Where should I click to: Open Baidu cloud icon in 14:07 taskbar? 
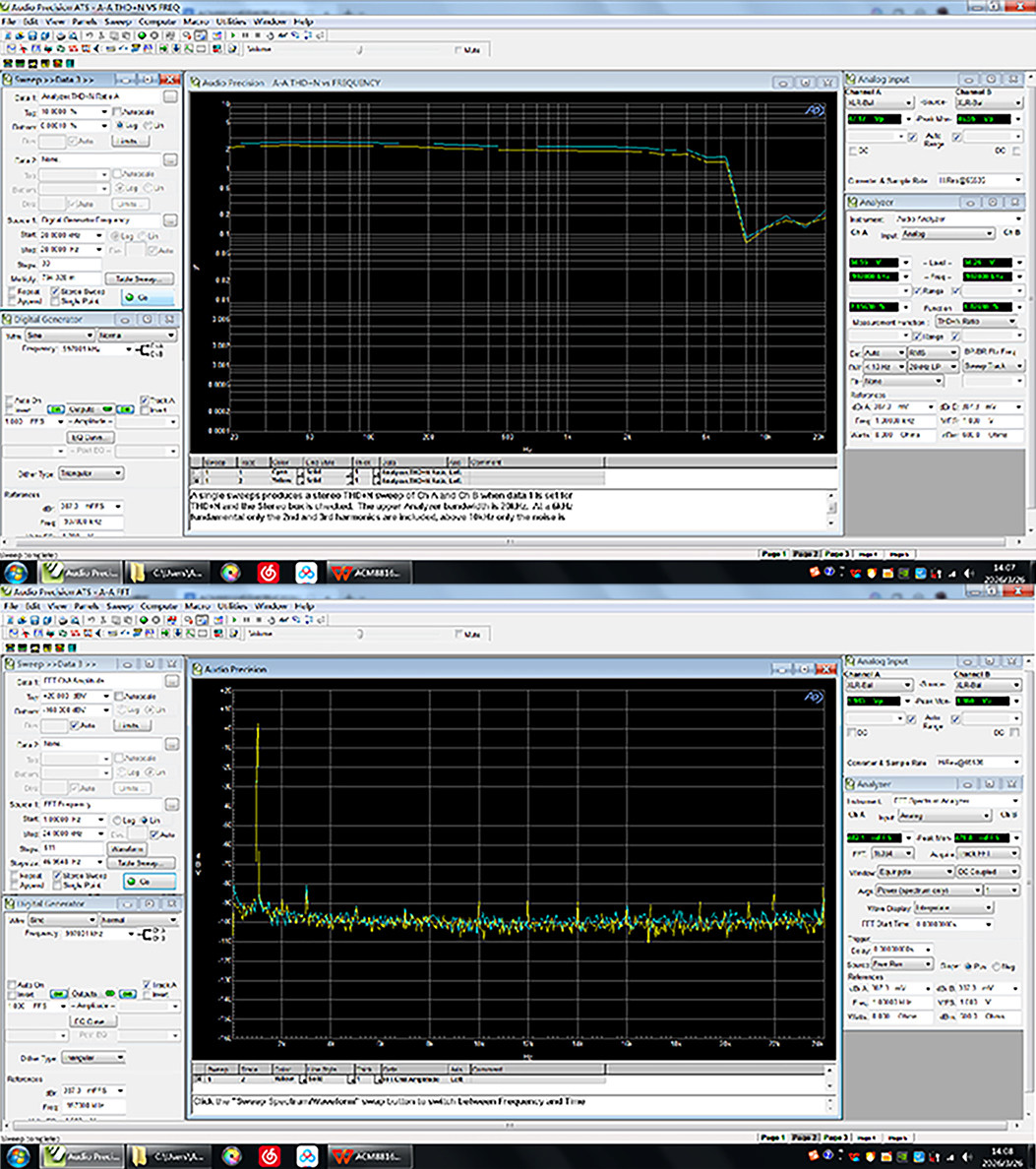[x=306, y=573]
